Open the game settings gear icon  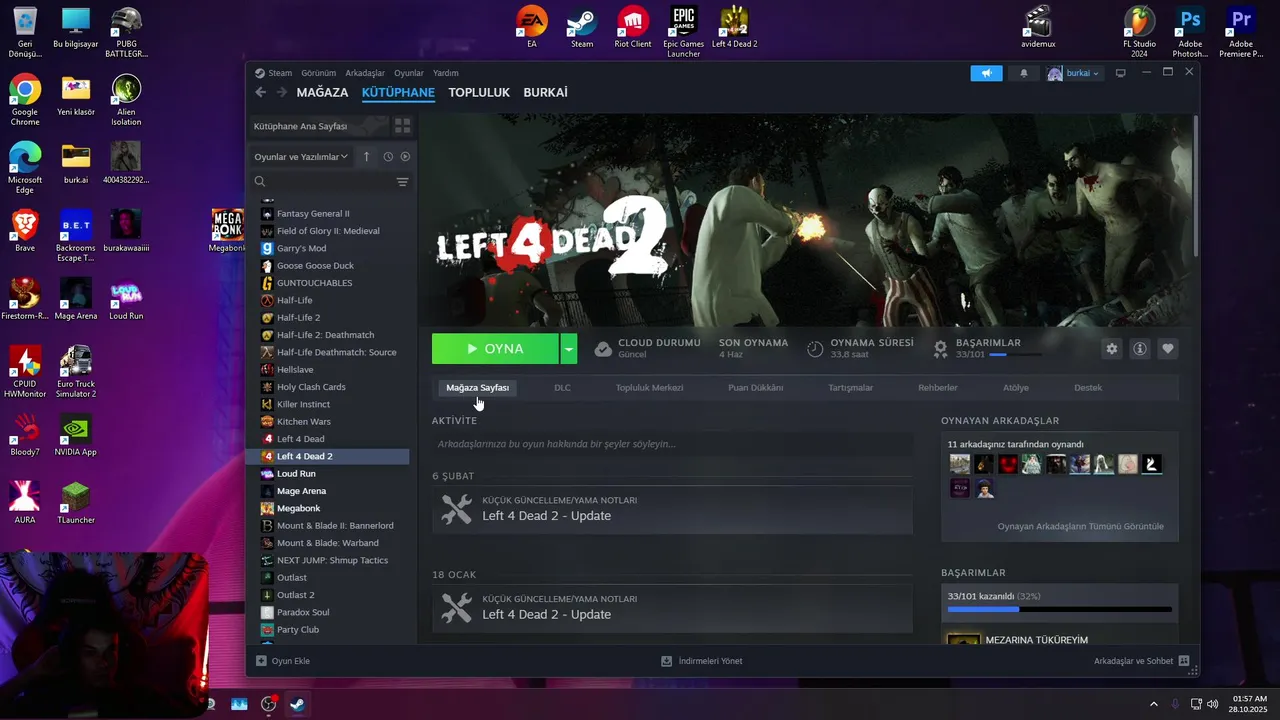[1111, 349]
